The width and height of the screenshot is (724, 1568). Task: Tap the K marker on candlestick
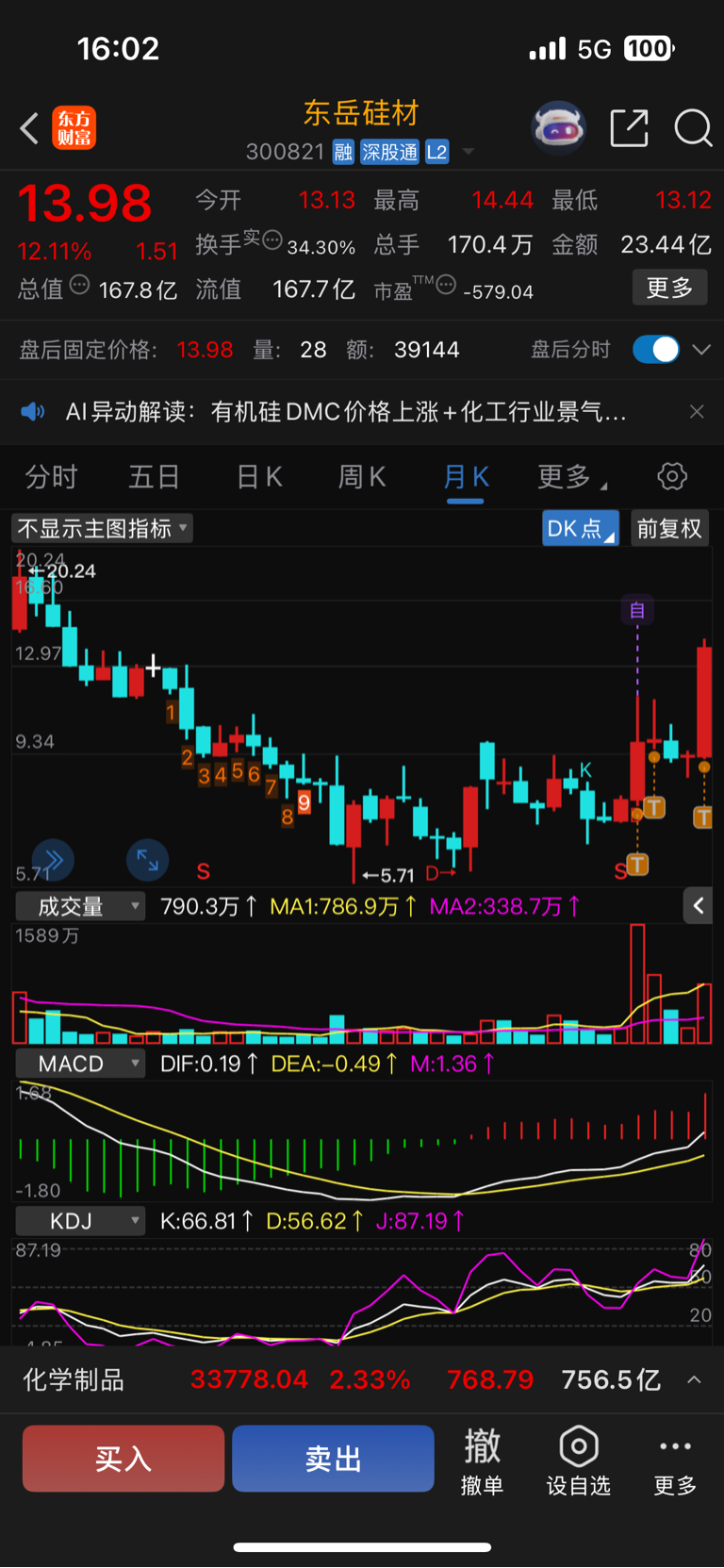[585, 770]
